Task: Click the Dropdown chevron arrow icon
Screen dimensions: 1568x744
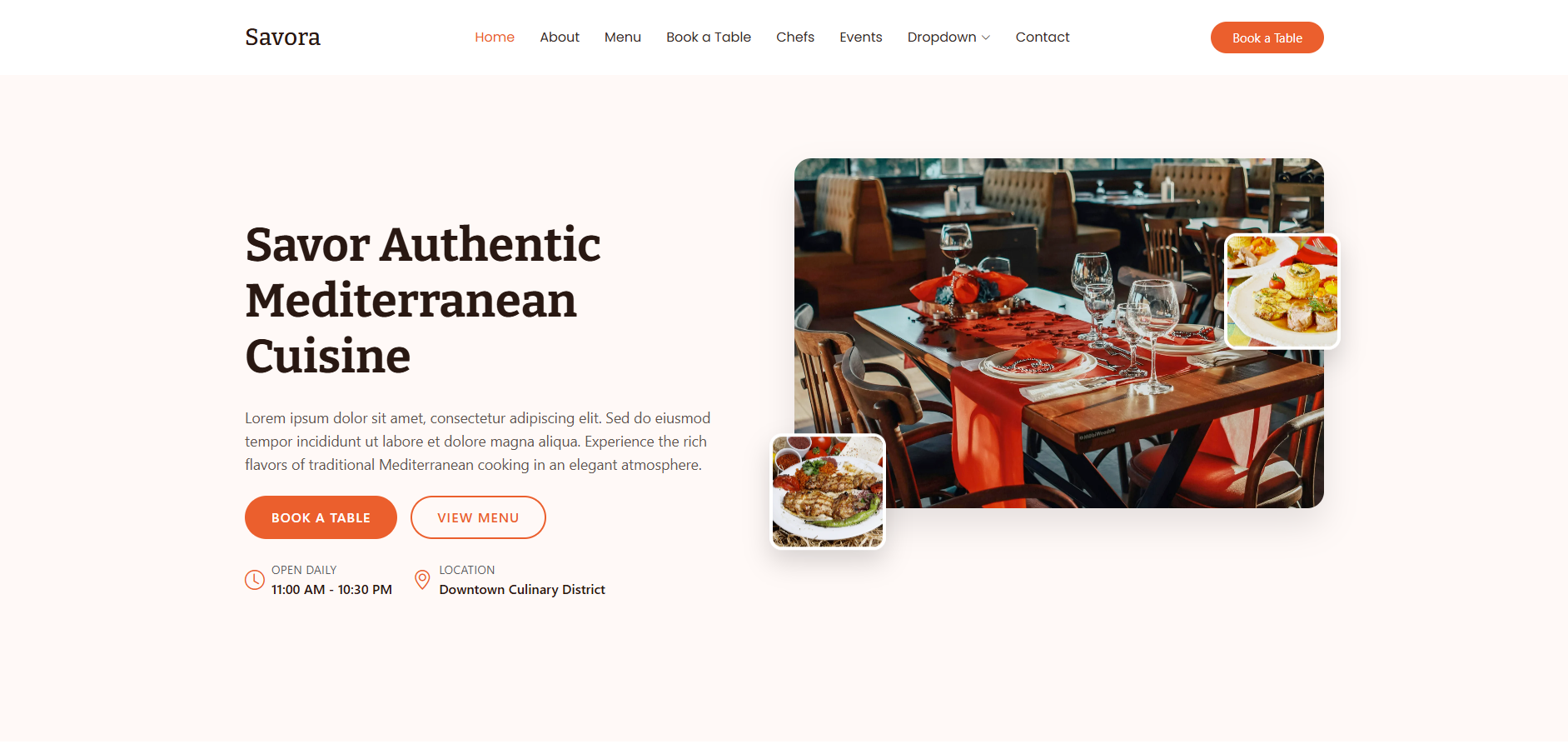Action: 986,37
